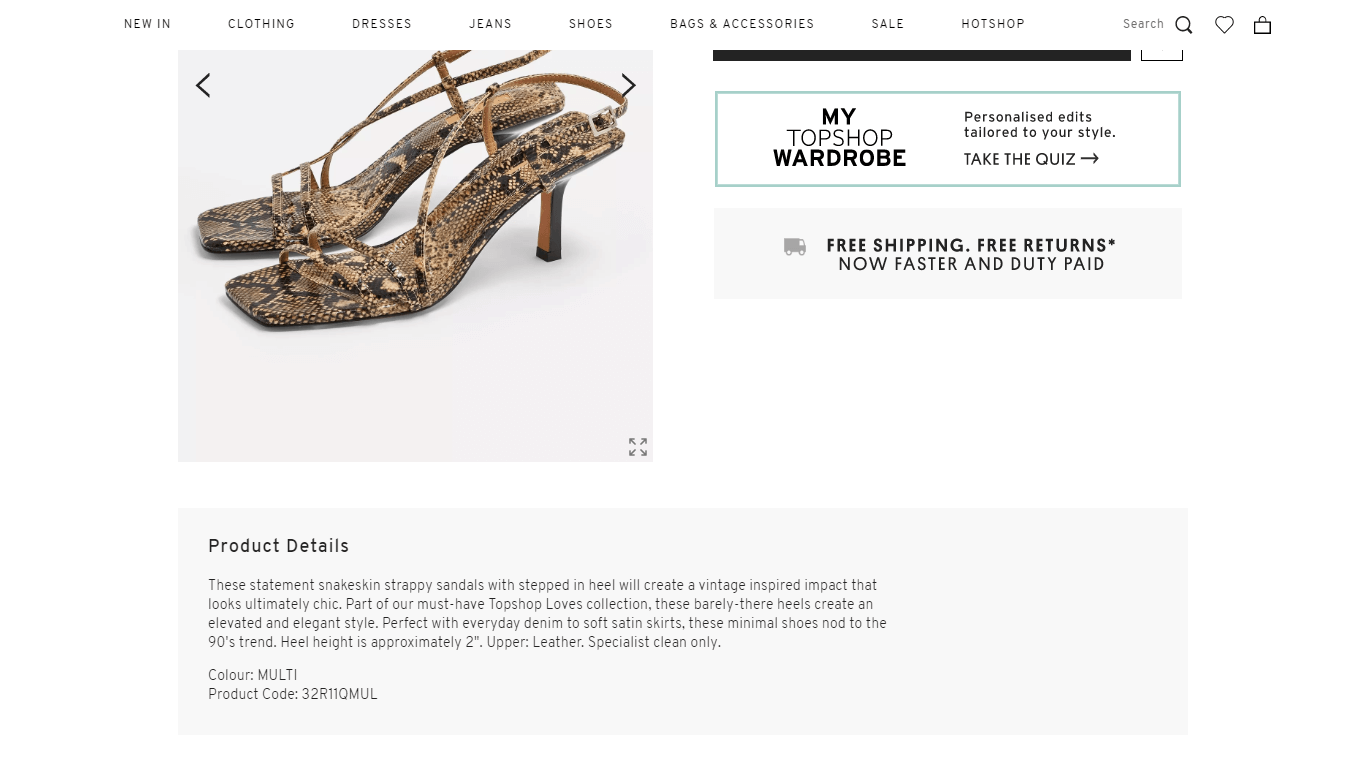Open the New In menu
This screenshot has width=1366, height=768.
click(x=148, y=24)
